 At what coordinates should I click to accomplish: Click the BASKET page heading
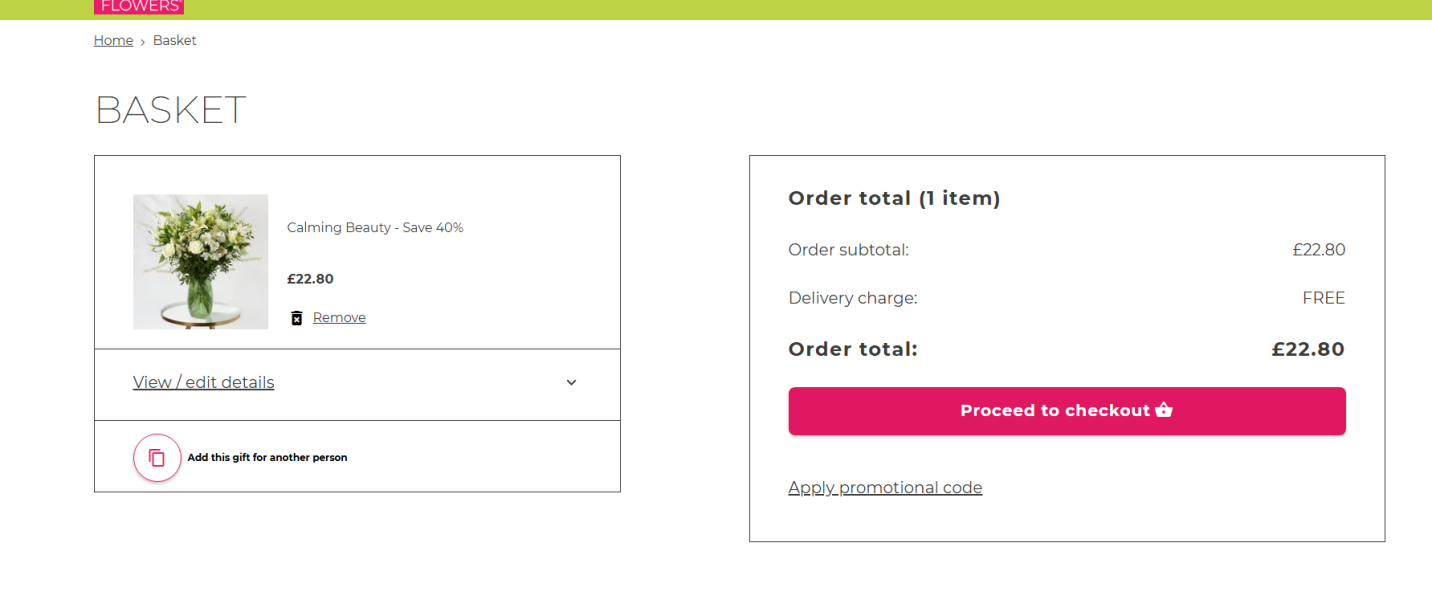pos(170,110)
